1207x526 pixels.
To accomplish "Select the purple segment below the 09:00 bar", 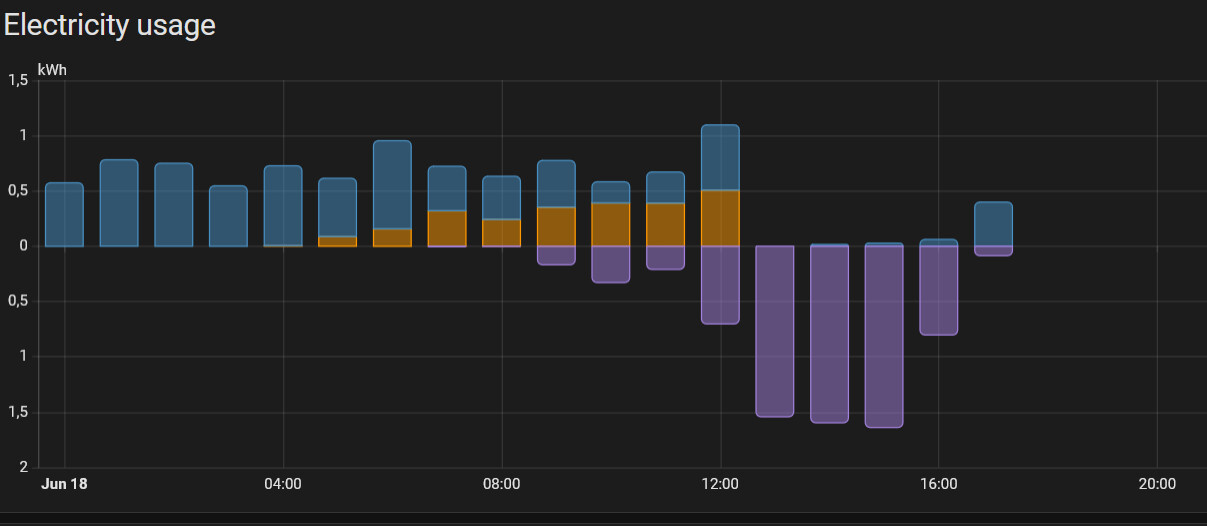I will pos(556,255).
